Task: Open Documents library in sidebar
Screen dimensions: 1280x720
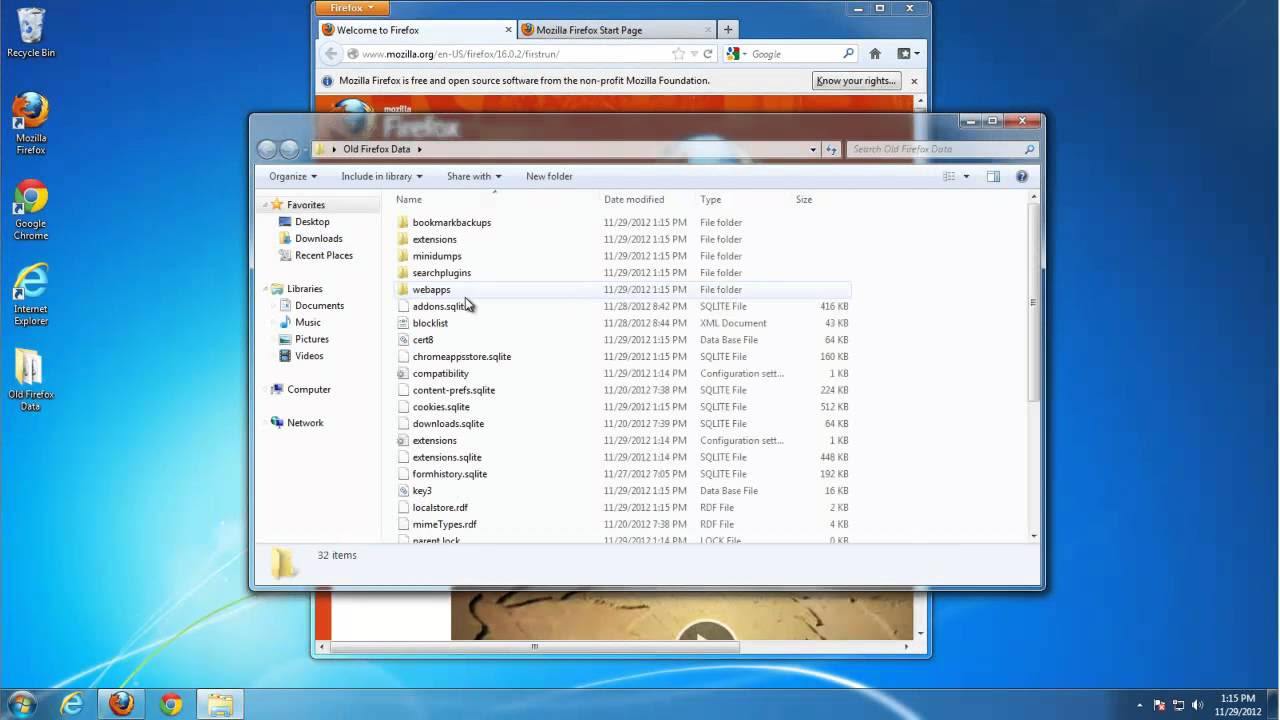Action: coord(319,306)
